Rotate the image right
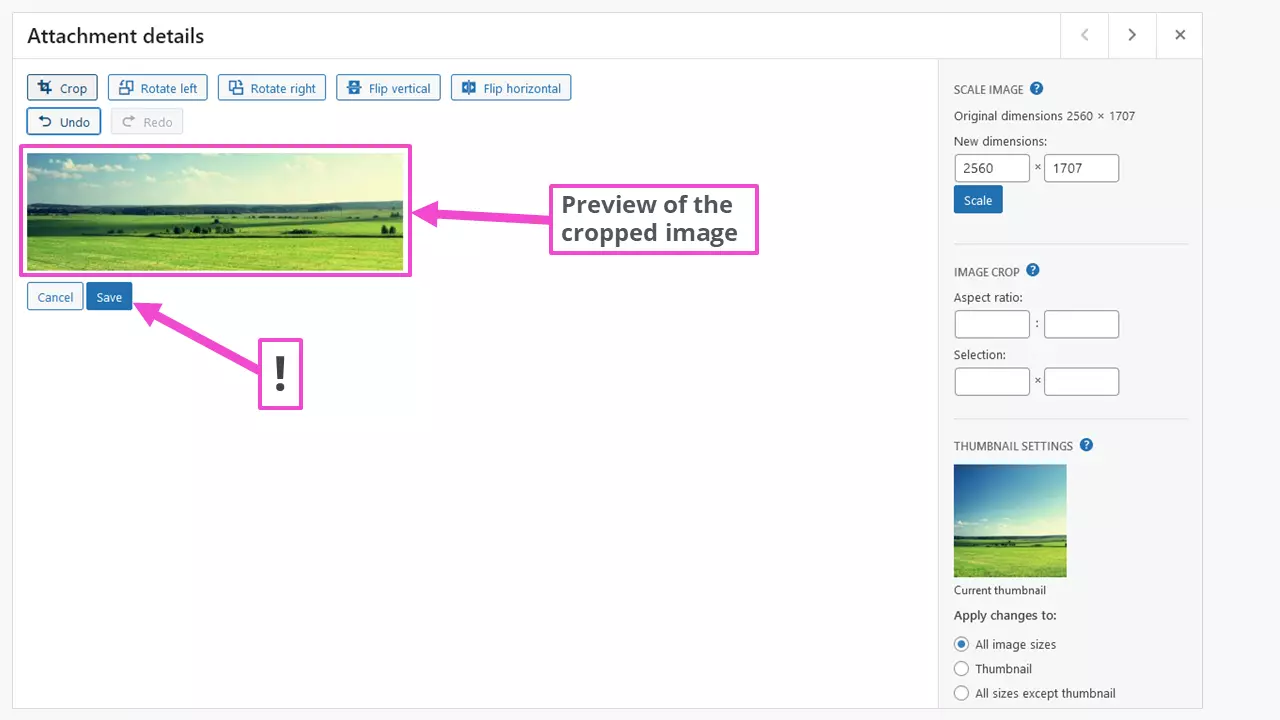 [x=271, y=87]
